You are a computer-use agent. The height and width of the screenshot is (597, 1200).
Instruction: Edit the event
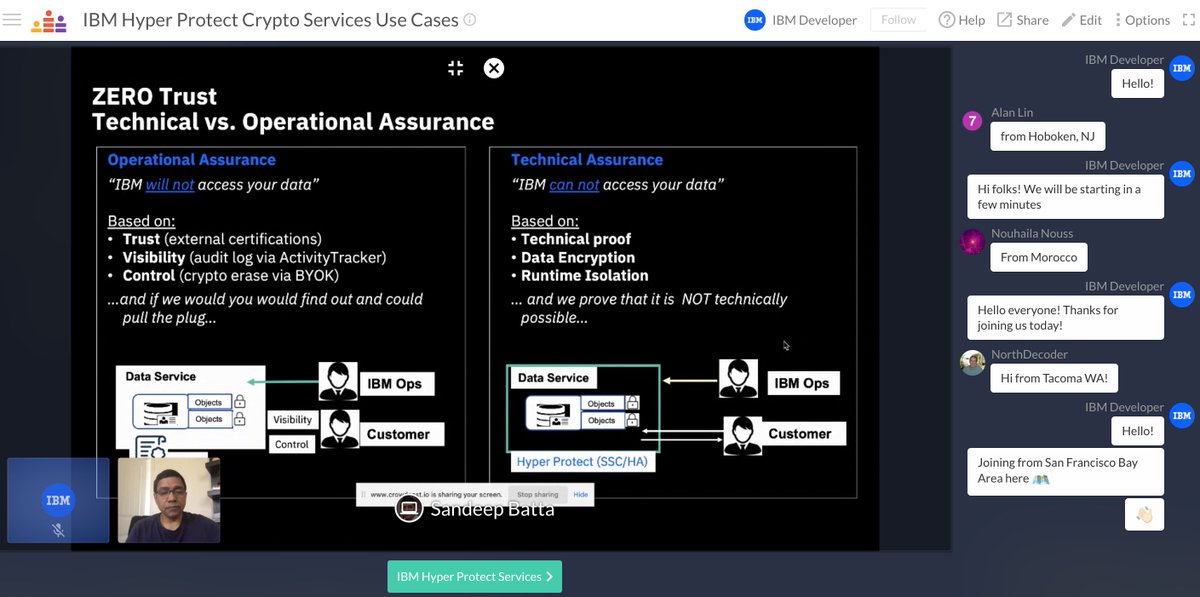pyautogui.click(x=1081, y=20)
